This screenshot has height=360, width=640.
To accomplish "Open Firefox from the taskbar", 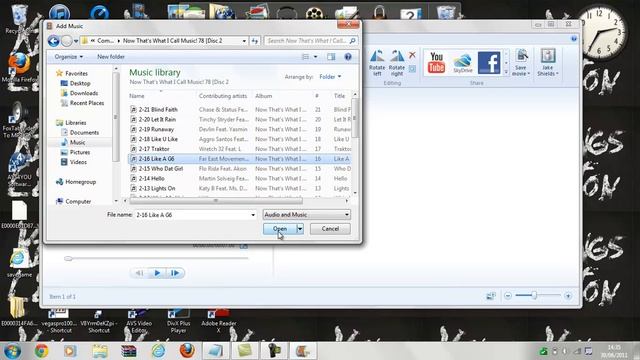I will point(187,351).
